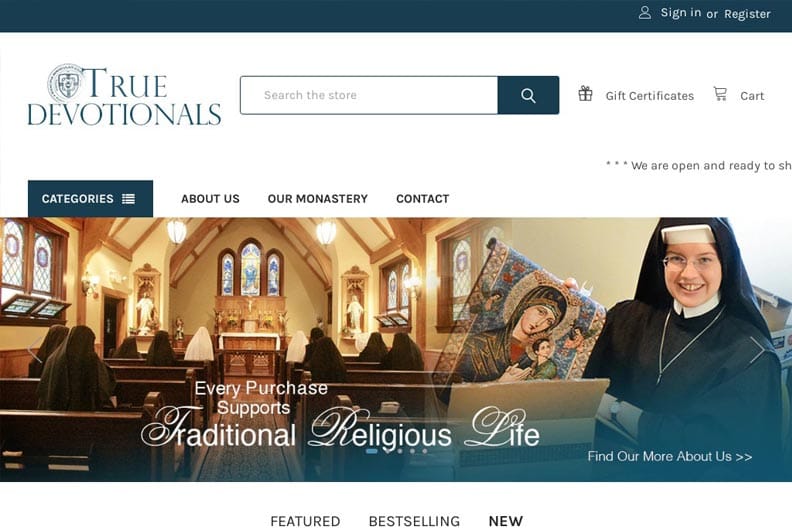Open the shopping cart icon

(x=720, y=94)
